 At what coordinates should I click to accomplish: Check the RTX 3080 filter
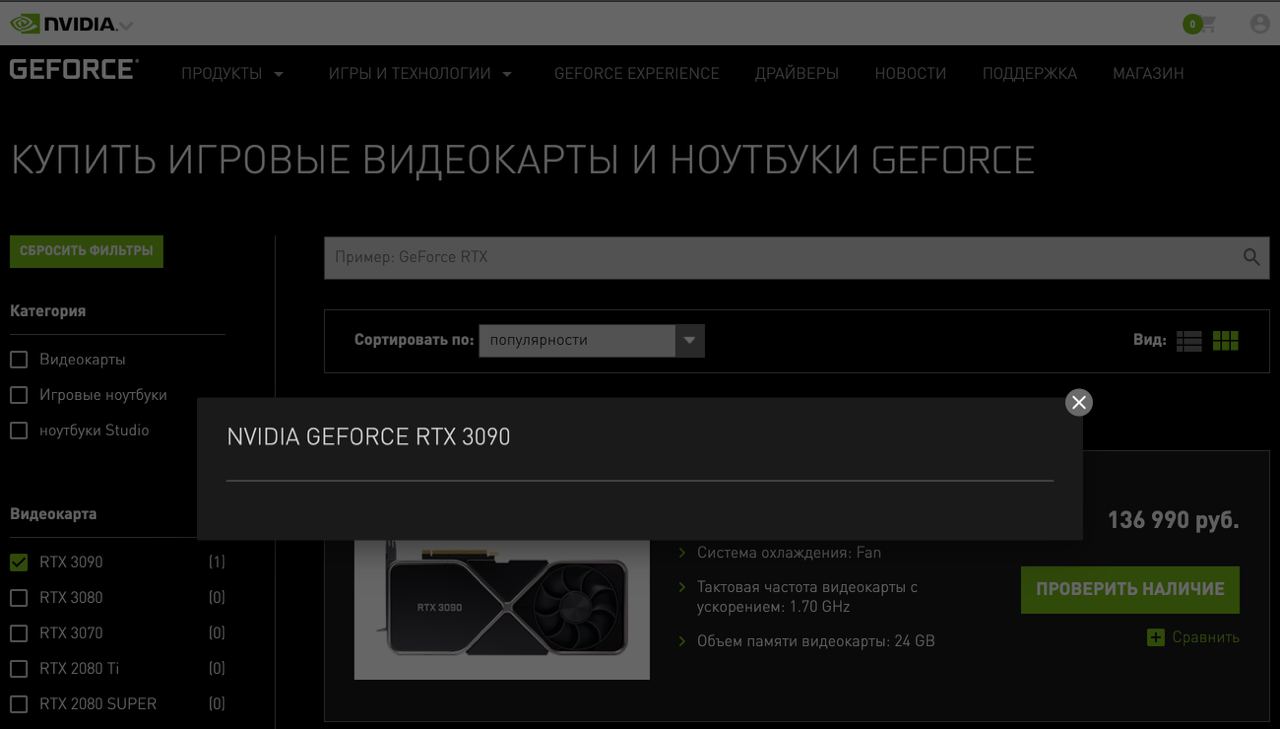click(x=19, y=598)
